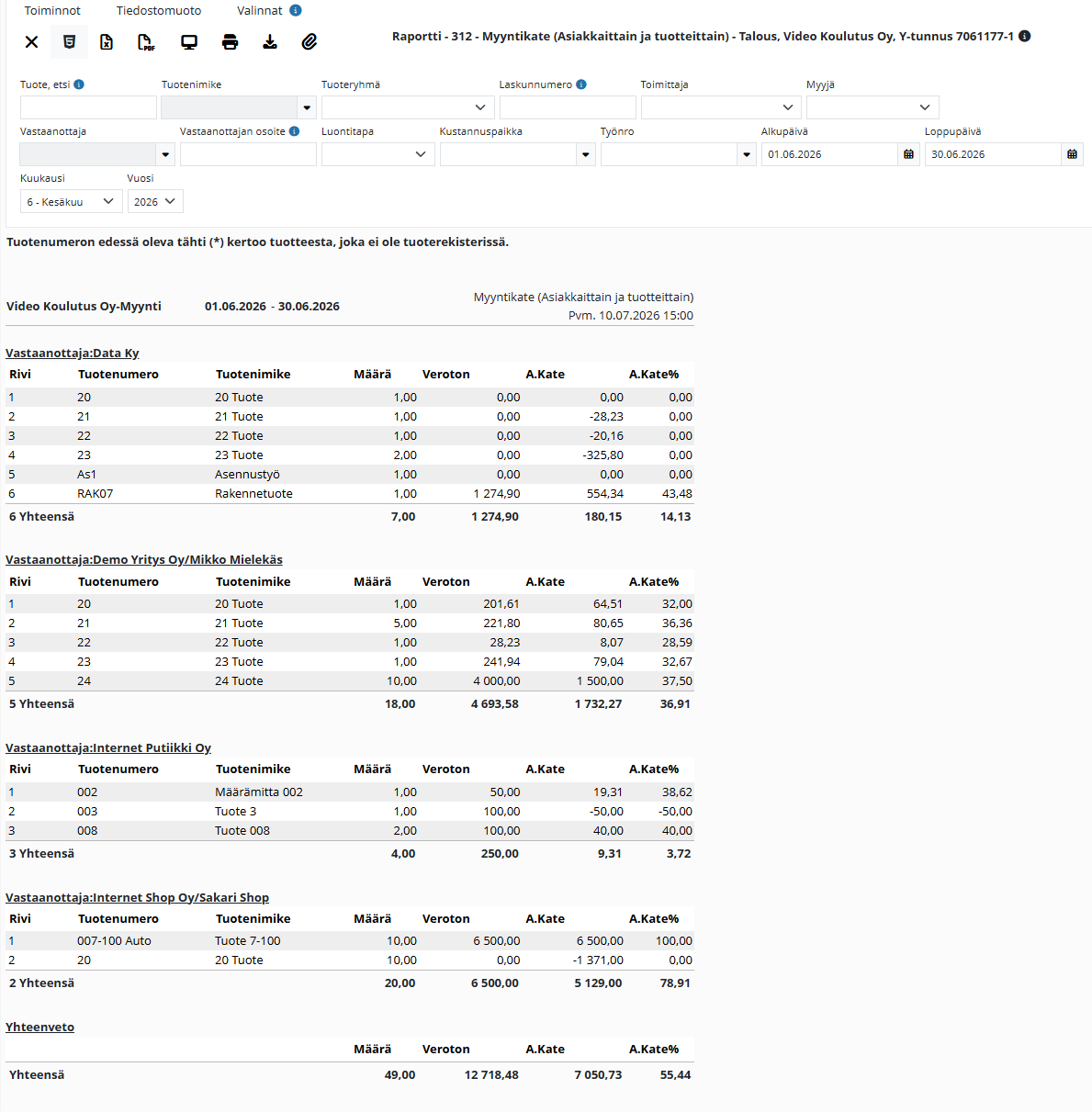
Task: Select HTML file format icon
Action: pos(69,42)
